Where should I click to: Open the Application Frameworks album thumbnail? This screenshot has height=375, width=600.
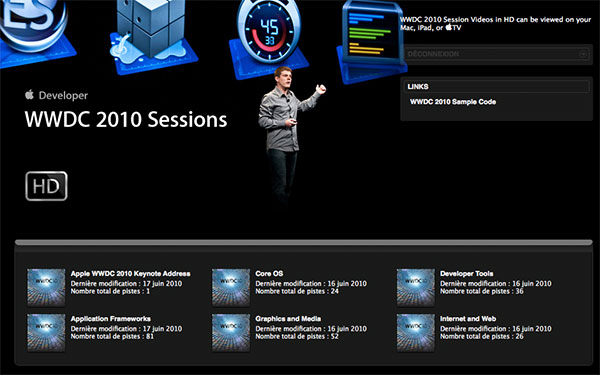[x=46, y=333]
